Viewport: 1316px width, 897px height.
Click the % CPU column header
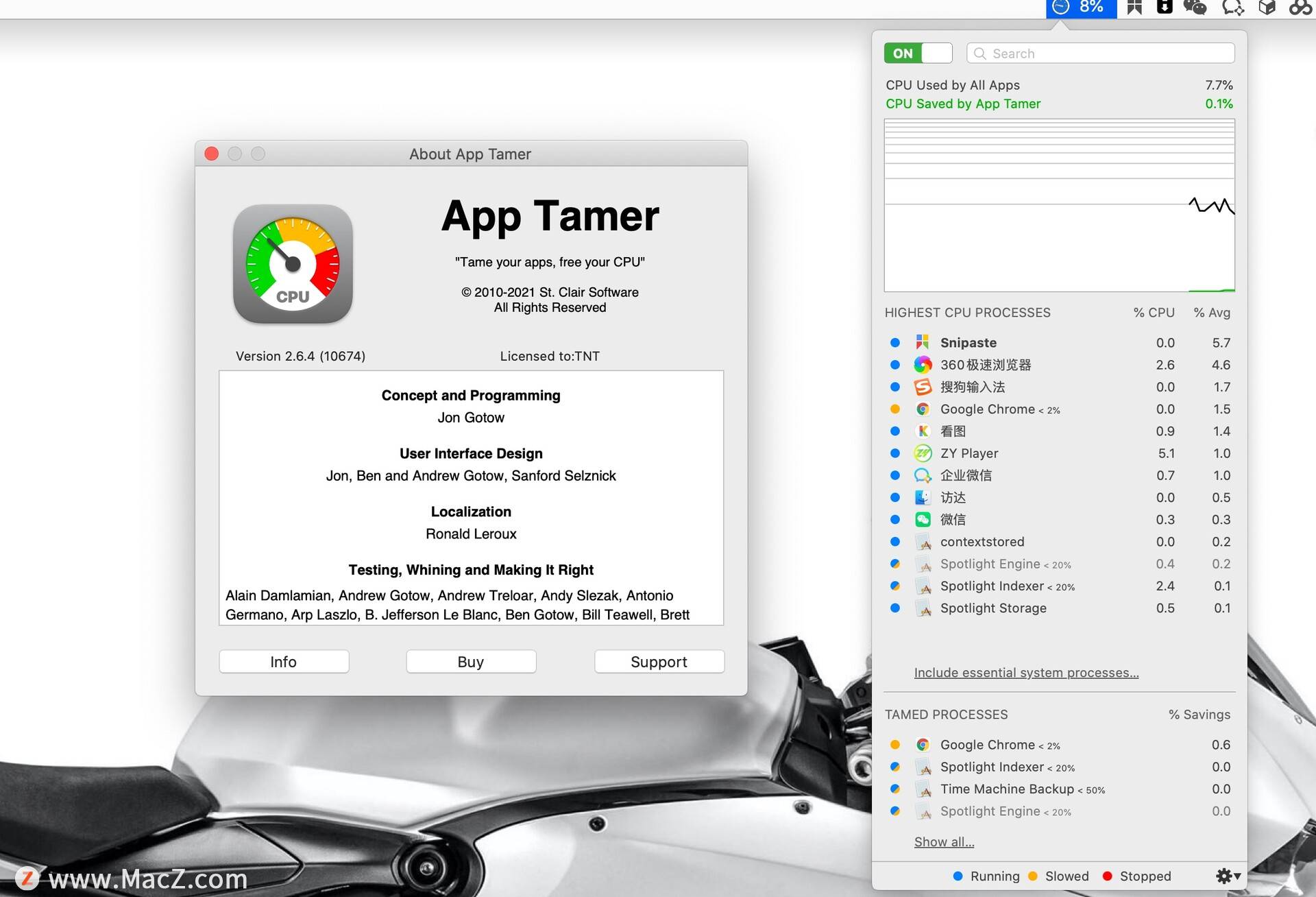pos(1154,313)
